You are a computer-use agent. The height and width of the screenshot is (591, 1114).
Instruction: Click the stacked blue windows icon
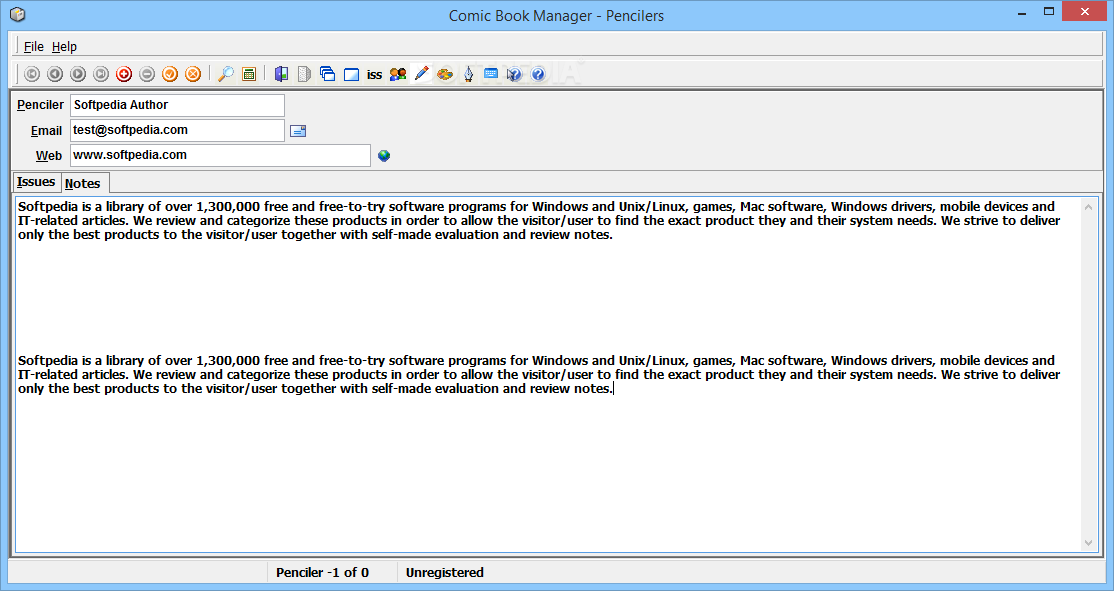328,74
